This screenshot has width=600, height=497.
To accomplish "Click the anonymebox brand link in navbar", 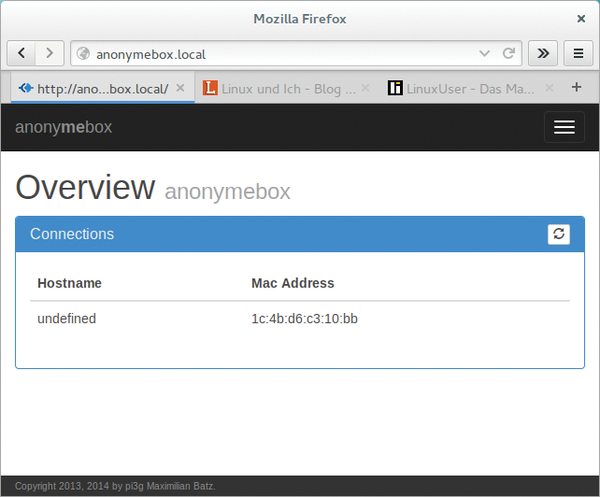I will coord(64,127).
